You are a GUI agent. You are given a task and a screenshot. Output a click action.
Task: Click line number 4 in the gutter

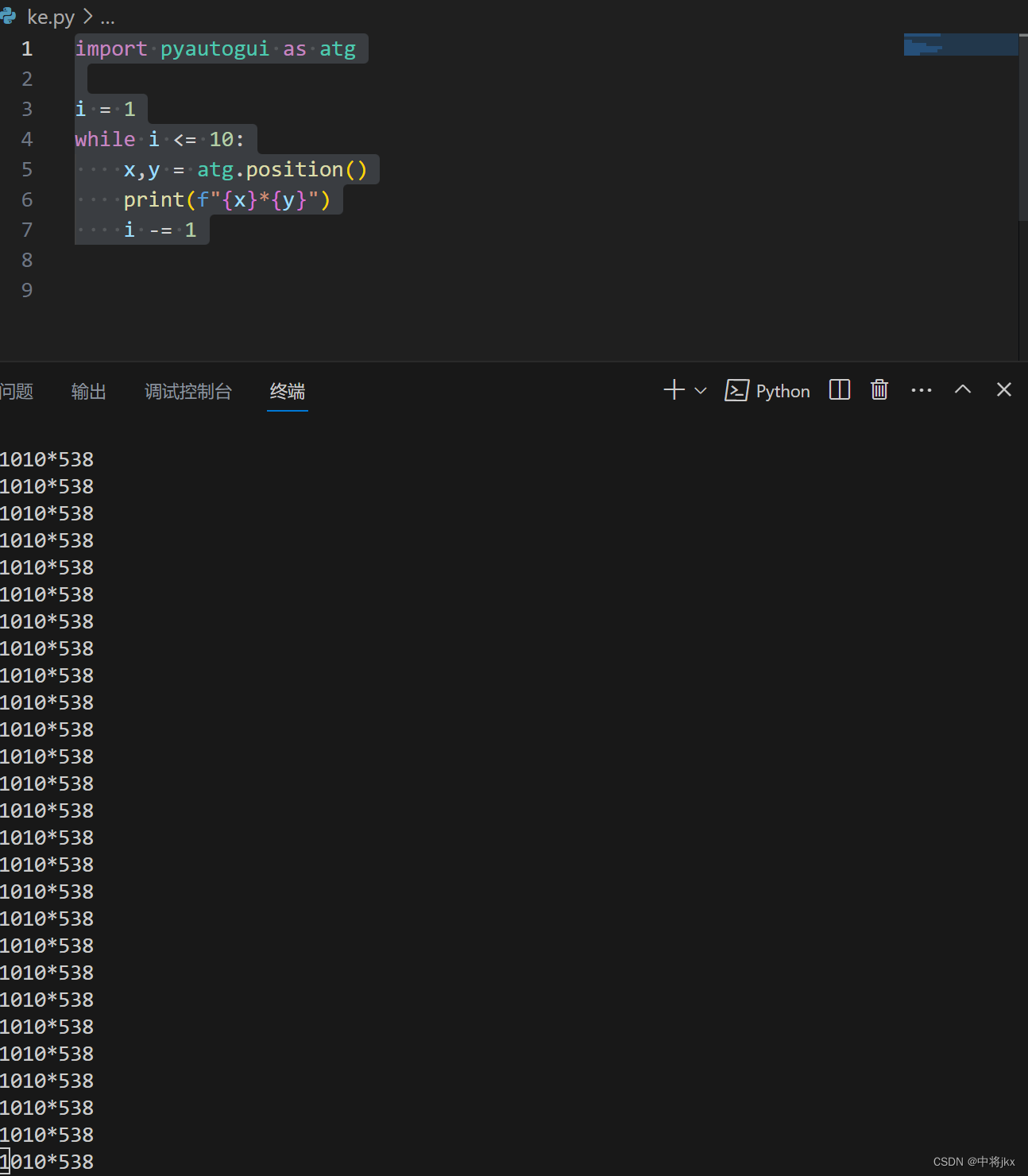click(x=27, y=139)
